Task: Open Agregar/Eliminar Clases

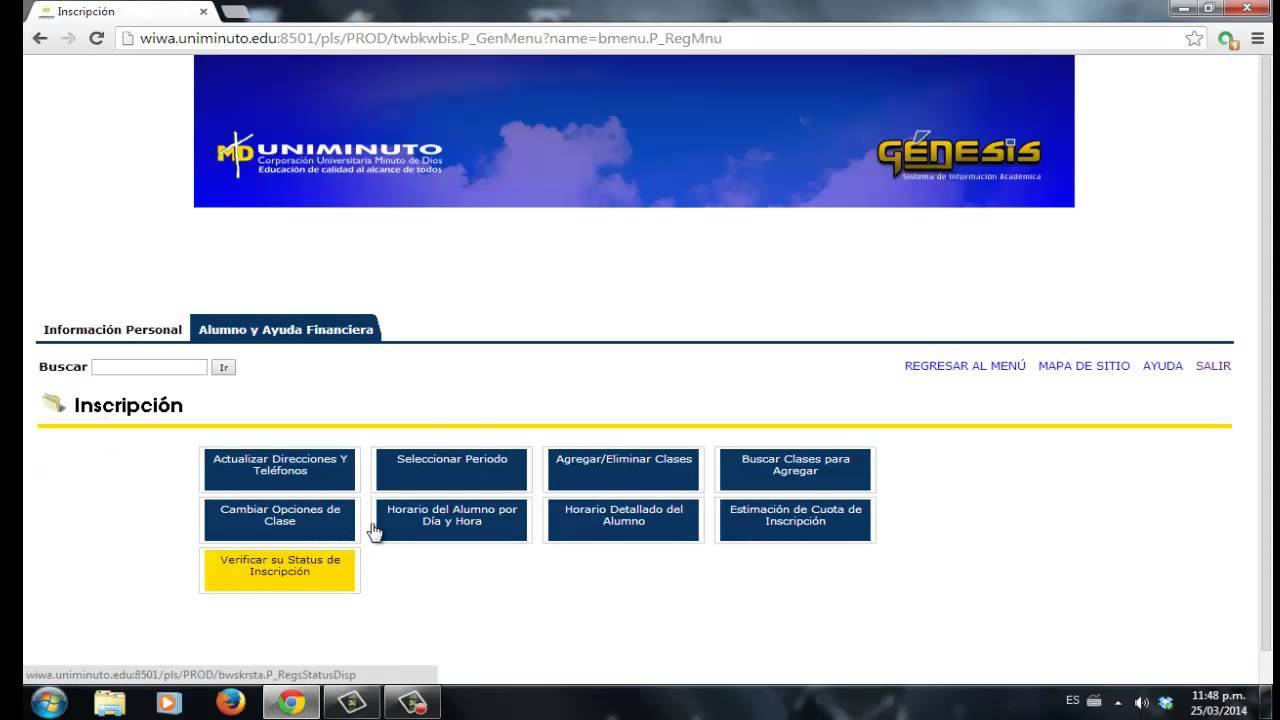Action: click(x=624, y=469)
